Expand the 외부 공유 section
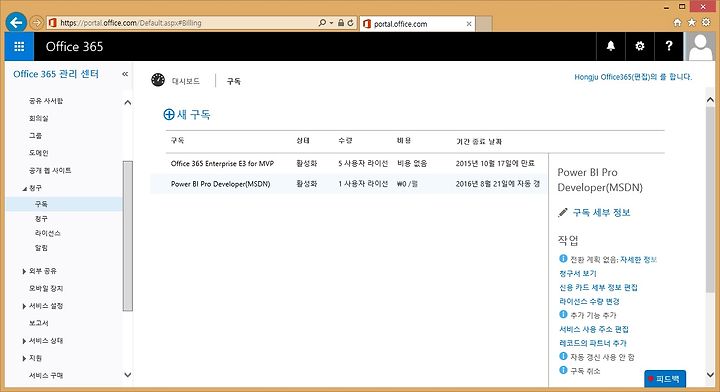Viewport: 720px width, 392px height. coord(24,271)
